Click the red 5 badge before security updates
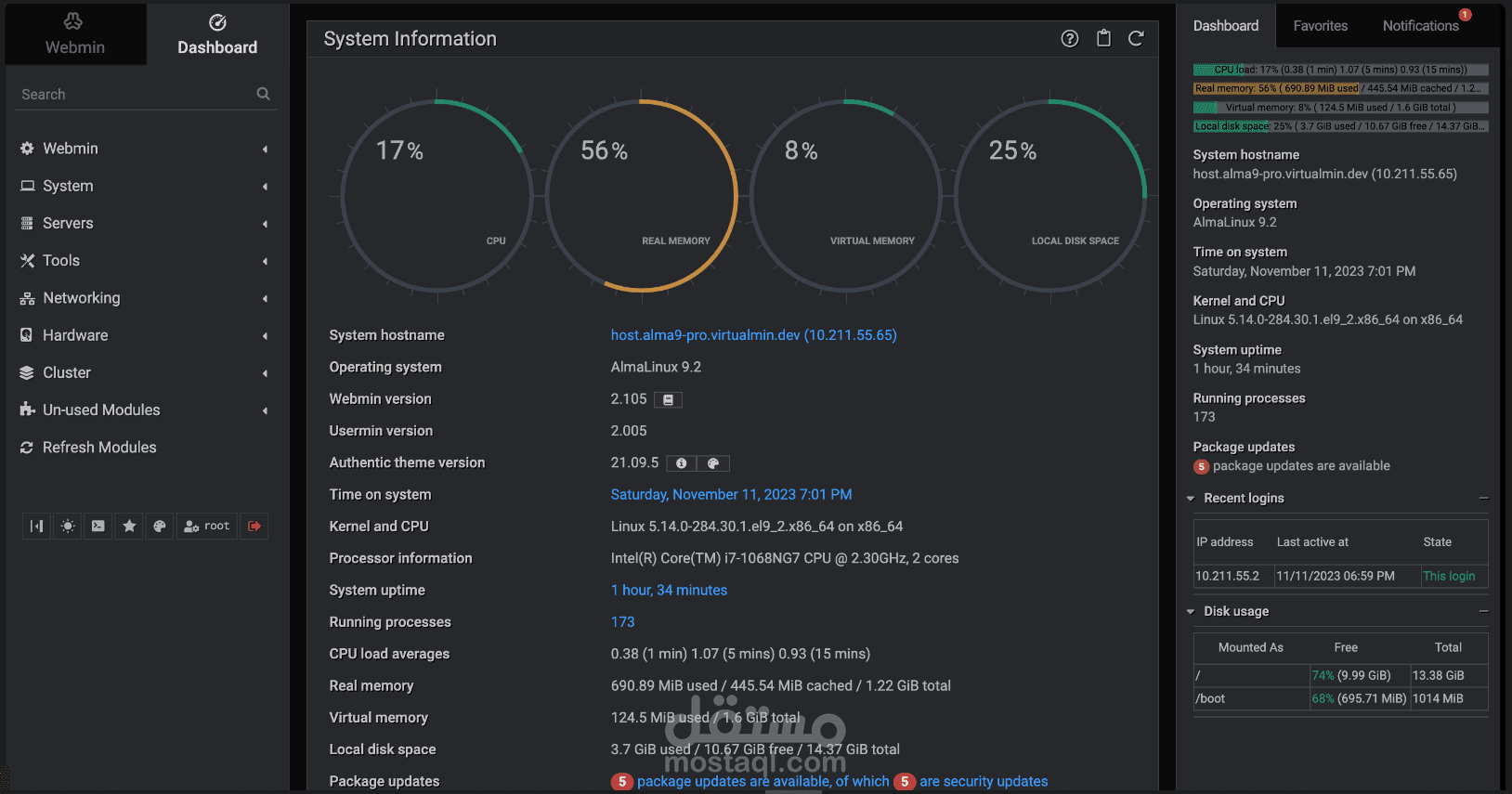Screen dimensions: 1512x794 click(x=905, y=782)
